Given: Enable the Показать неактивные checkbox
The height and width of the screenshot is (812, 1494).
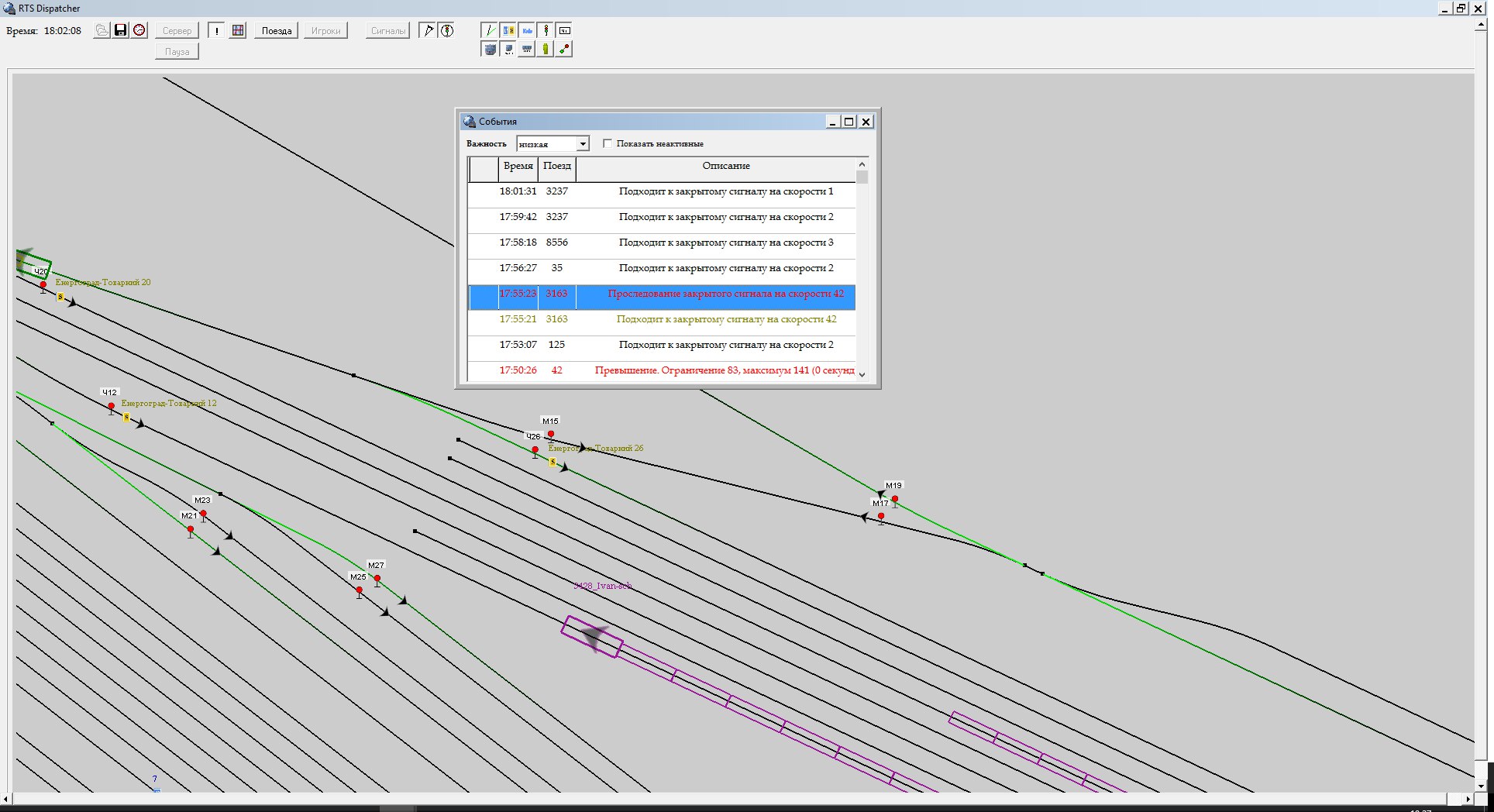Looking at the screenshot, I should (608, 143).
